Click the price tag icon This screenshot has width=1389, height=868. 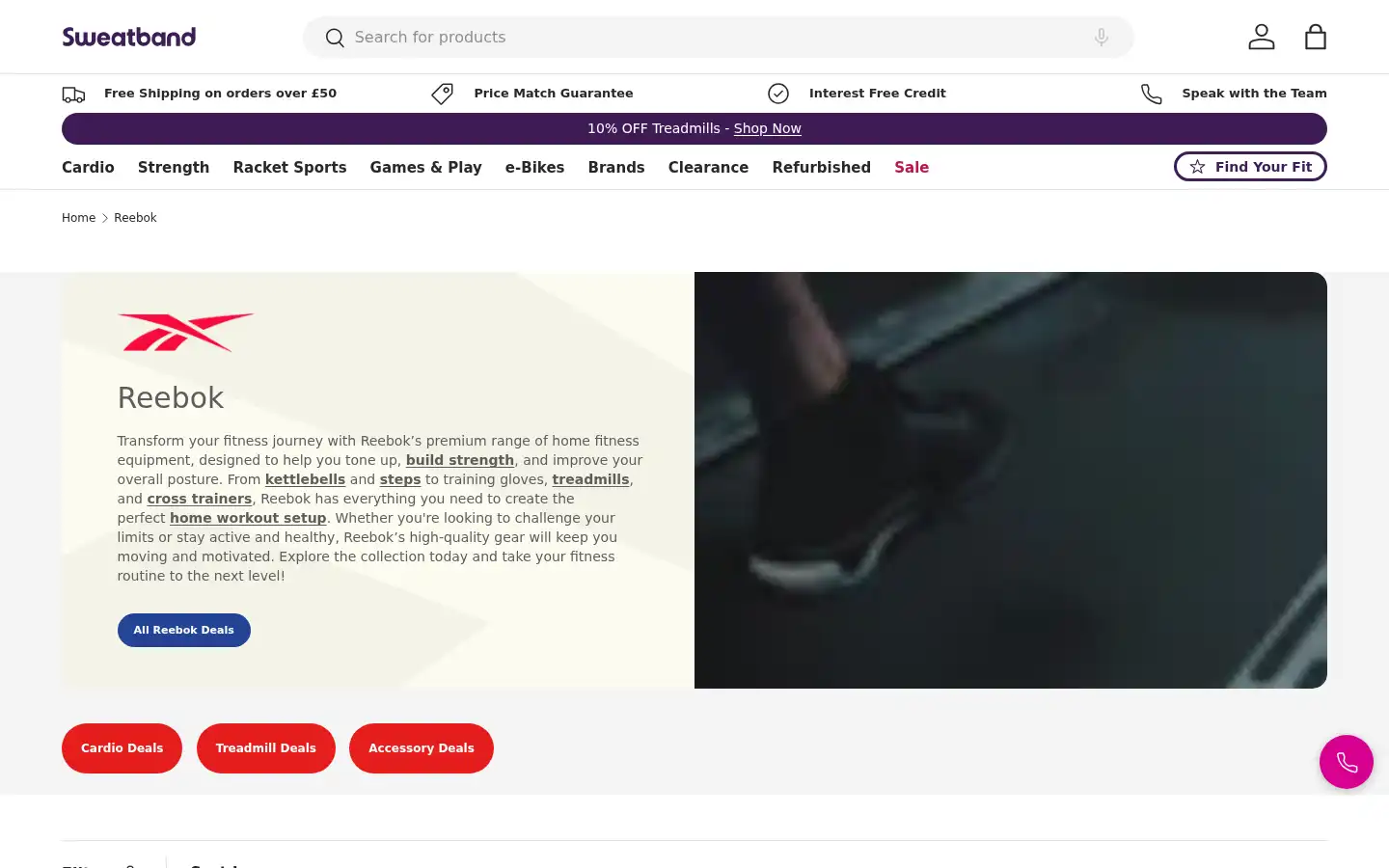[x=442, y=94]
